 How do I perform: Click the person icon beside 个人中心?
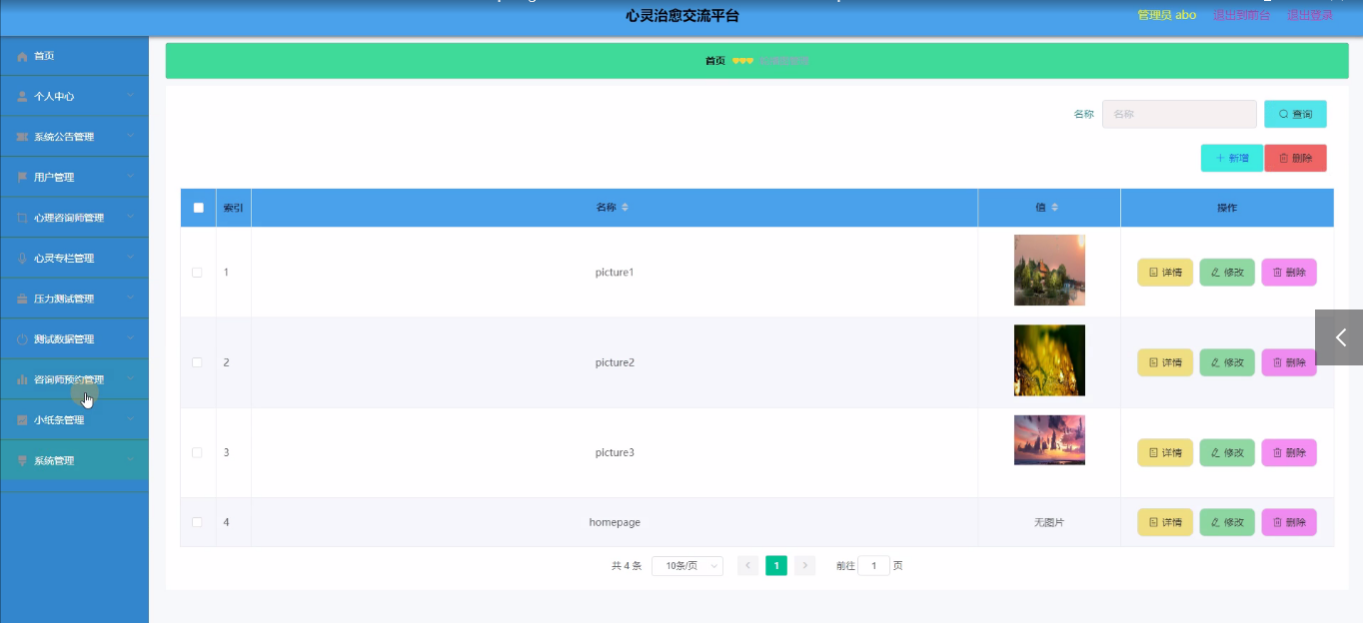22,97
